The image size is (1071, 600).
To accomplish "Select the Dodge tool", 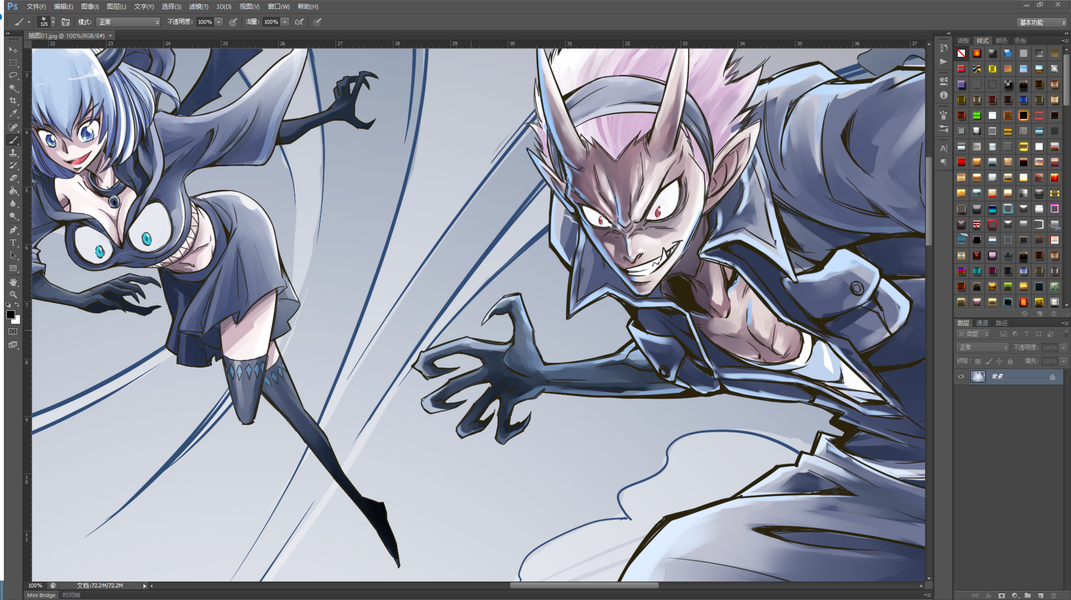I will [13, 216].
